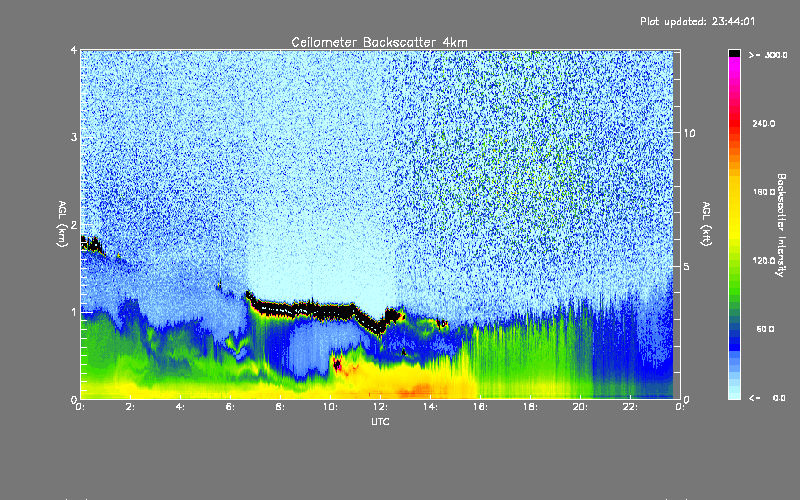Viewport: 800px width, 500px height.
Task: Select the 'UTC' x-axis label
Action: (380, 421)
